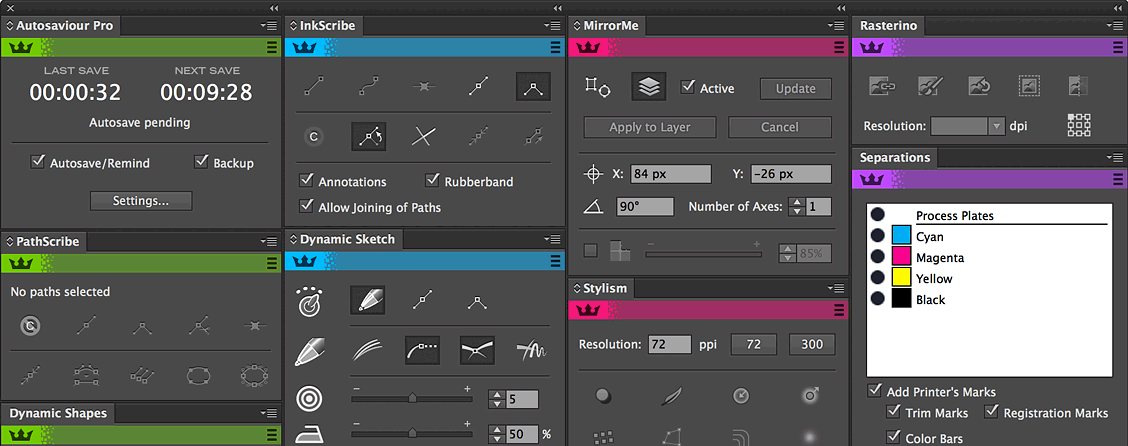Click the Update button in MirrorMe
The width and height of the screenshot is (1128, 446).
click(x=796, y=88)
